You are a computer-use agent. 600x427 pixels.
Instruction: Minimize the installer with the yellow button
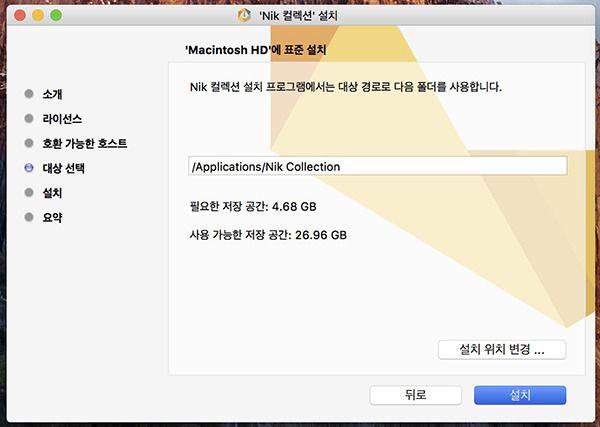point(38,15)
